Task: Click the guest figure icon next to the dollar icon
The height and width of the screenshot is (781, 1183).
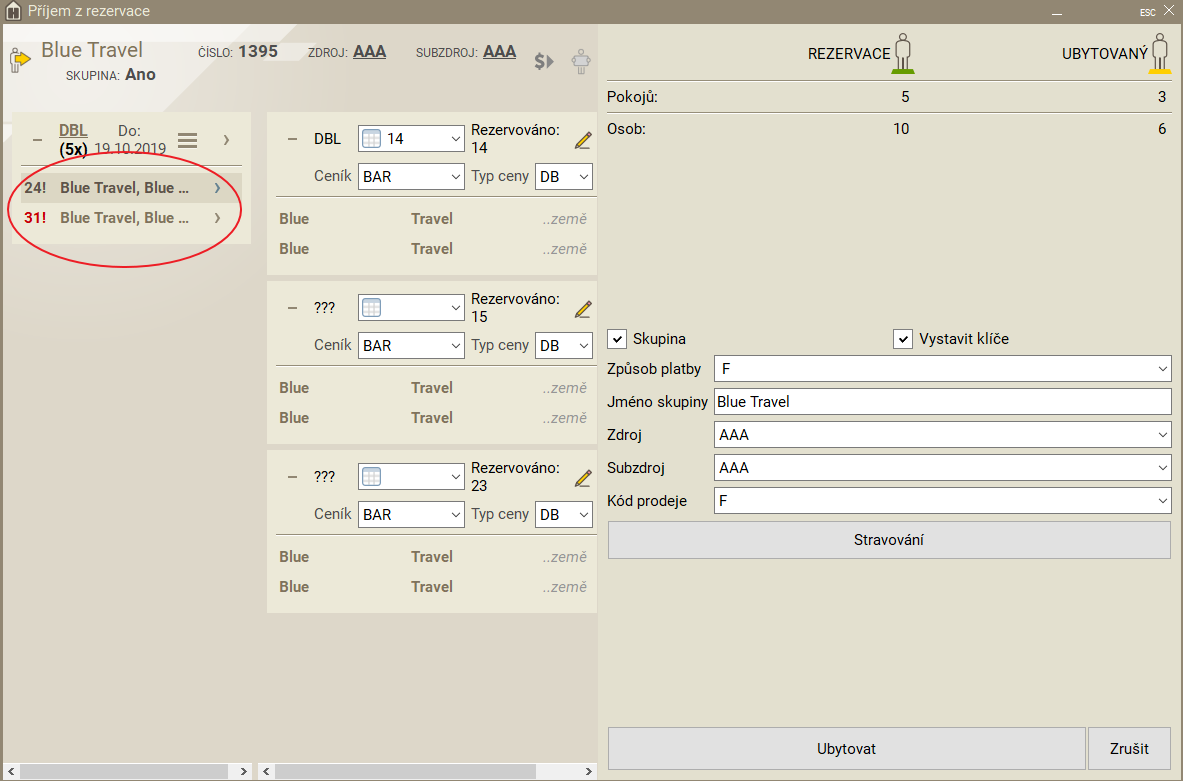Action: pyautogui.click(x=580, y=61)
